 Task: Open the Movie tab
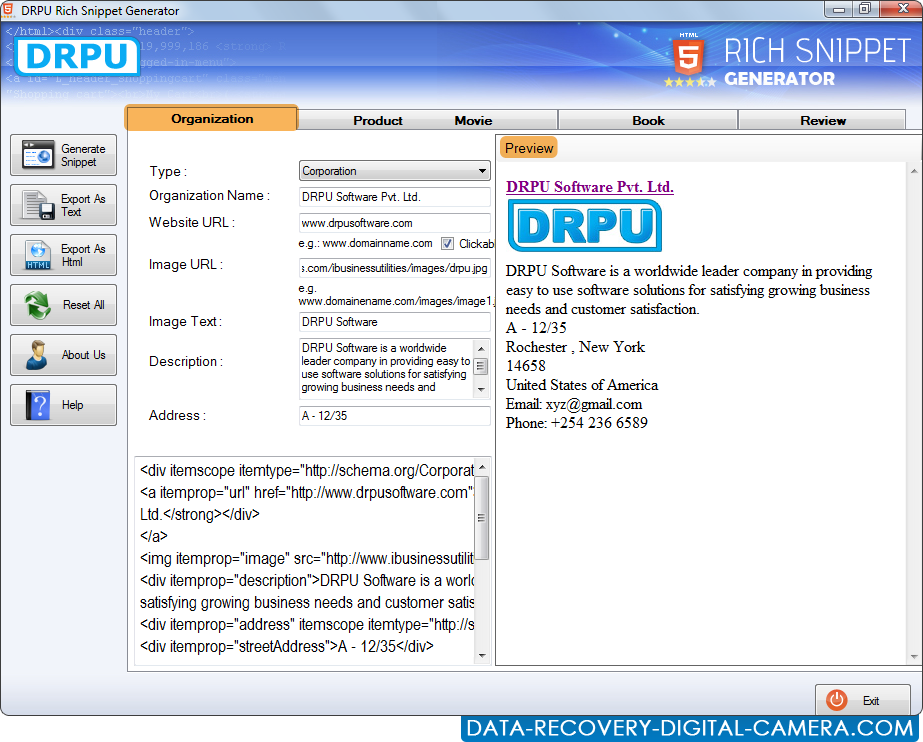[473, 121]
